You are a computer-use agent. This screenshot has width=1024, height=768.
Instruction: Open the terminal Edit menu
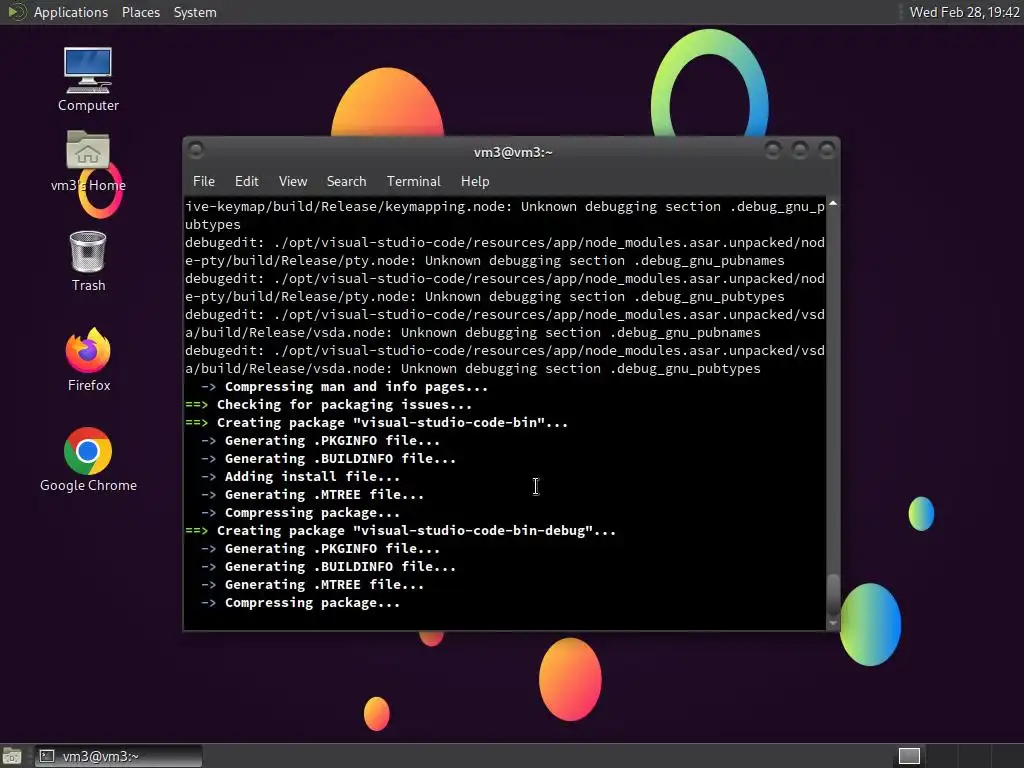pos(246,182)
